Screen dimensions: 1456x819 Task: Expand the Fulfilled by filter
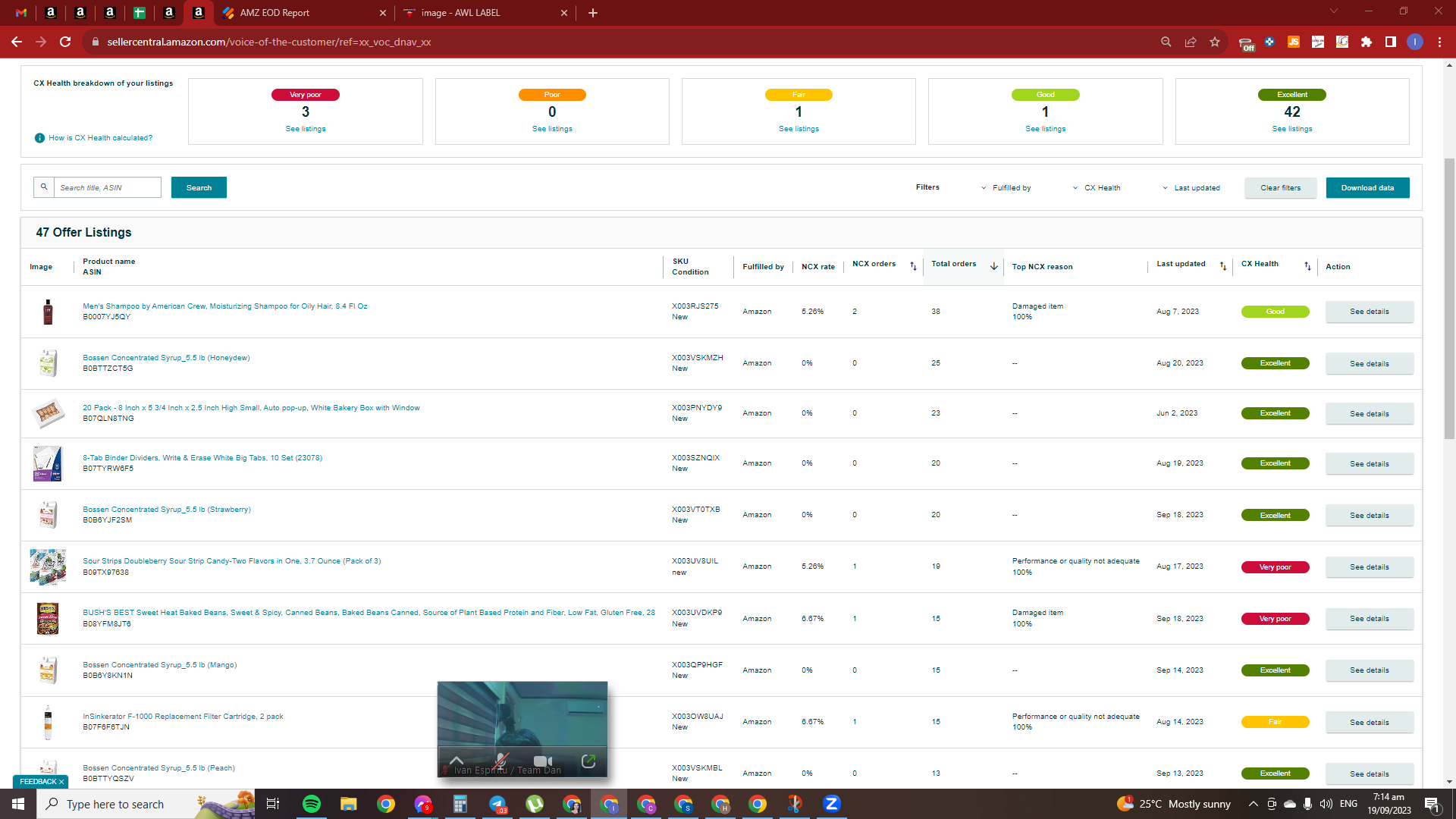(1006, 188)
